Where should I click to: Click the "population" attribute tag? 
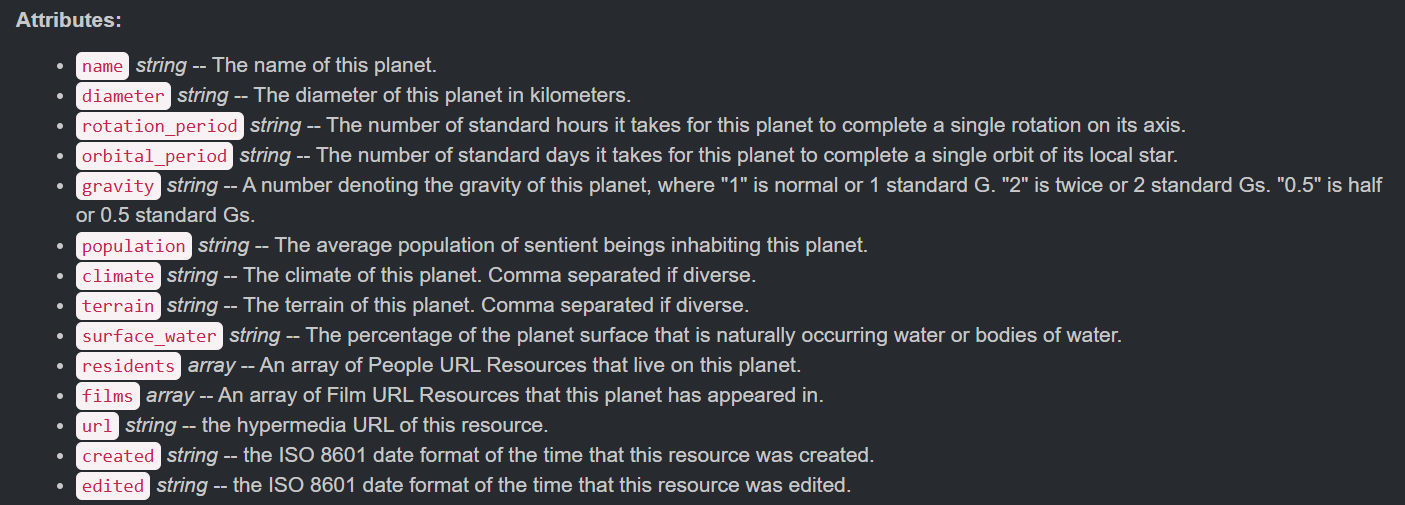click(x=134, y=246)
